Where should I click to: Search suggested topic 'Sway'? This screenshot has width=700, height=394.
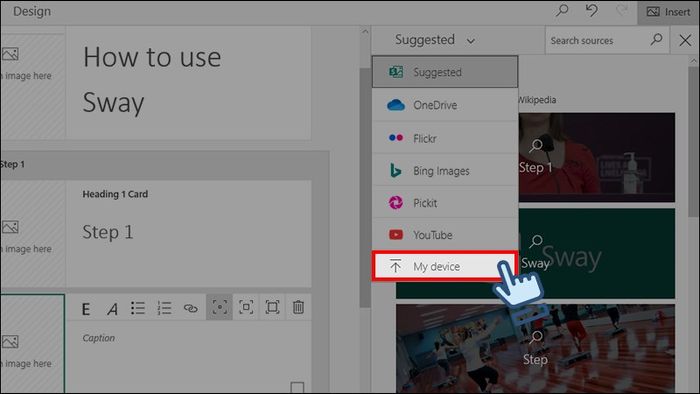pyautogui.click(x=535, y=253)
